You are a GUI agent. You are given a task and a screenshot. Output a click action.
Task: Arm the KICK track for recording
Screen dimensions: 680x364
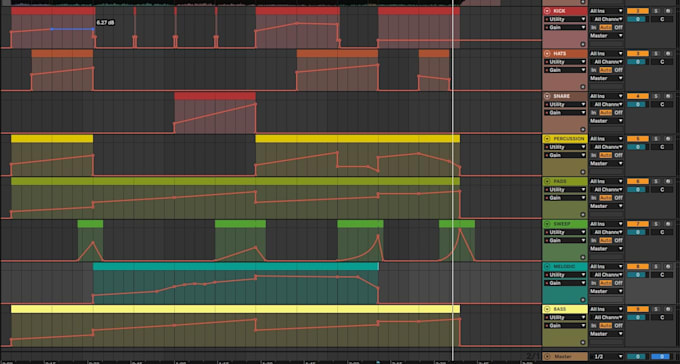point(668,11)
